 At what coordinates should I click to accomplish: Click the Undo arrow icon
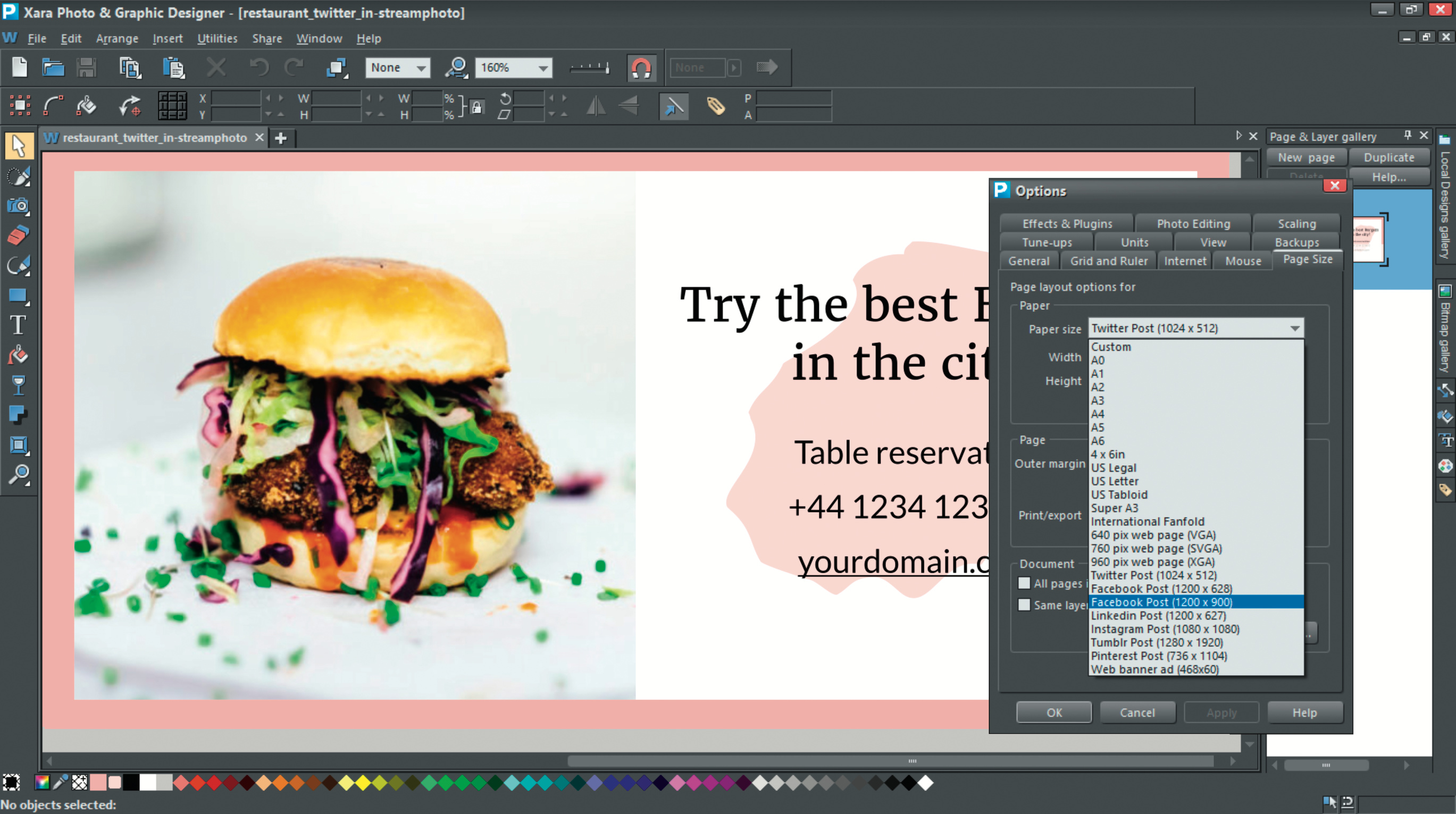[259, 68]
